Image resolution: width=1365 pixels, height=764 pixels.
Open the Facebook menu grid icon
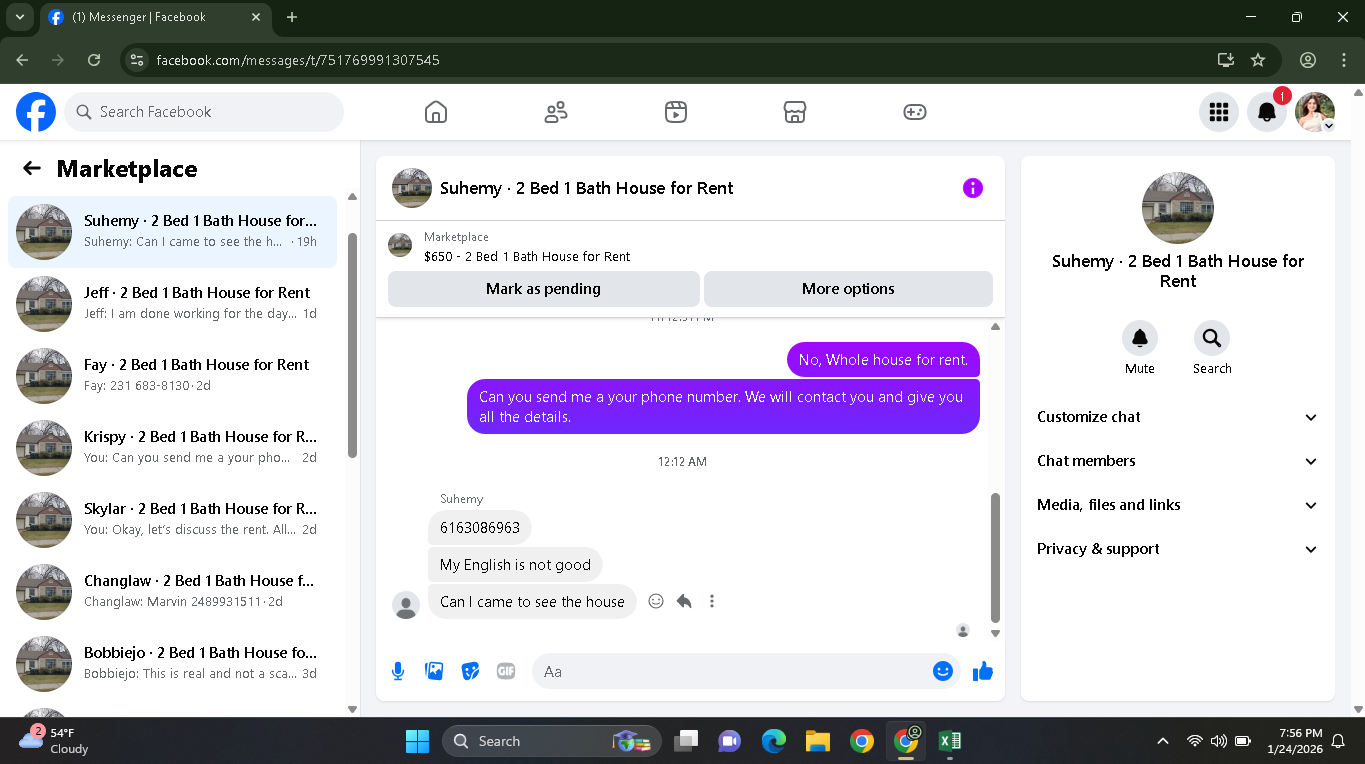click(1218, 112)
